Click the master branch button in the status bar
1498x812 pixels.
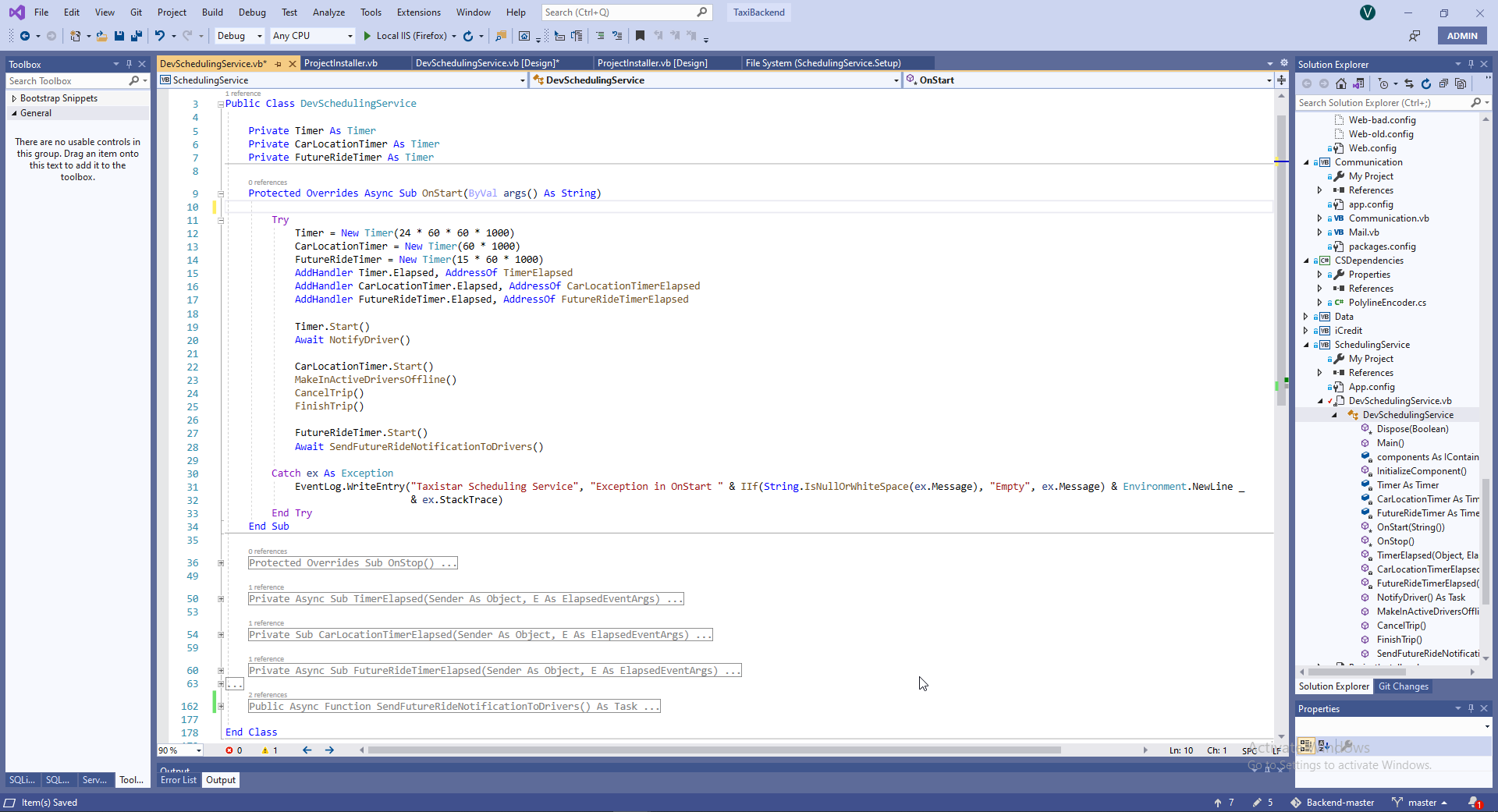click(1419, 803)
